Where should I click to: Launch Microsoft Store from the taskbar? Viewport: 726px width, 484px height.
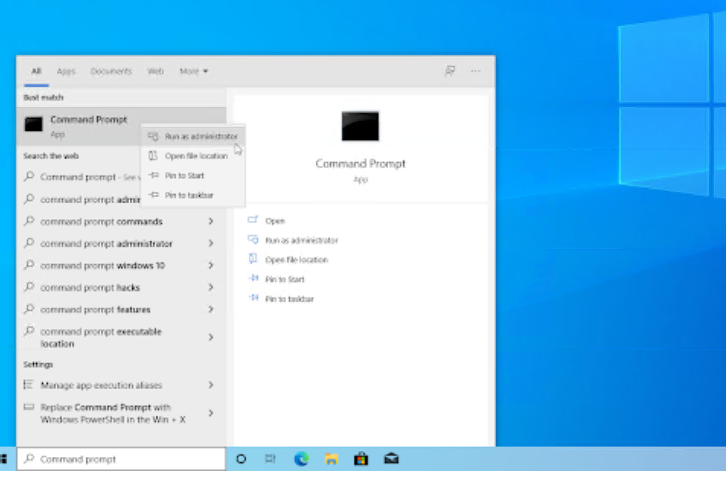tap(361, 459)
